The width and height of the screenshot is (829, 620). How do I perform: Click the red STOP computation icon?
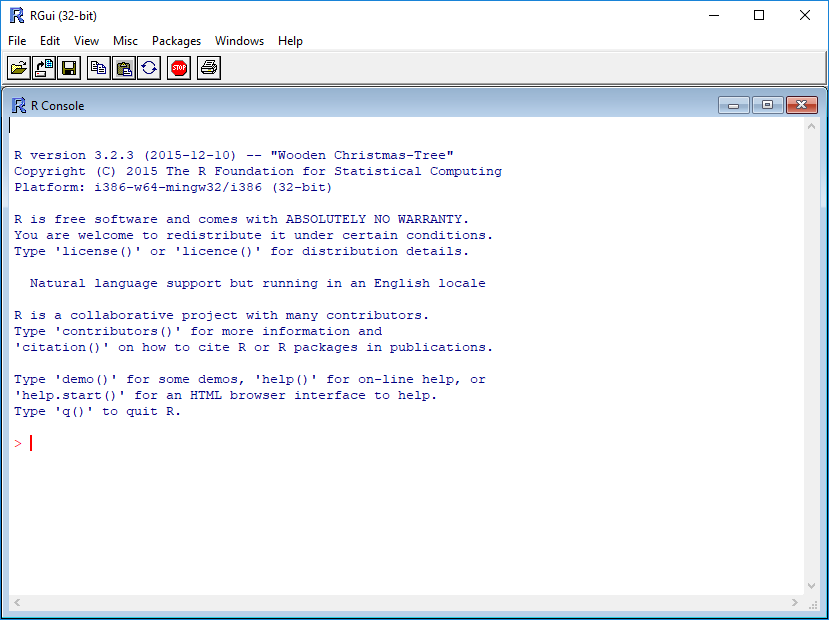(179, 68)
